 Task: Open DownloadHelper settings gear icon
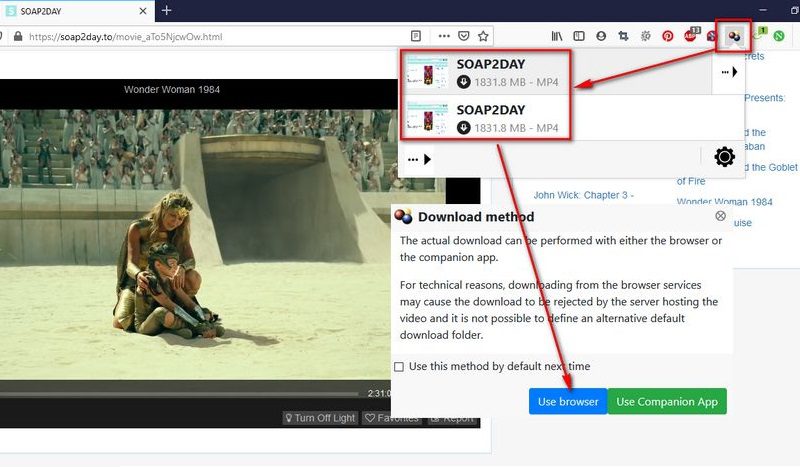click(x=724, y=157)
